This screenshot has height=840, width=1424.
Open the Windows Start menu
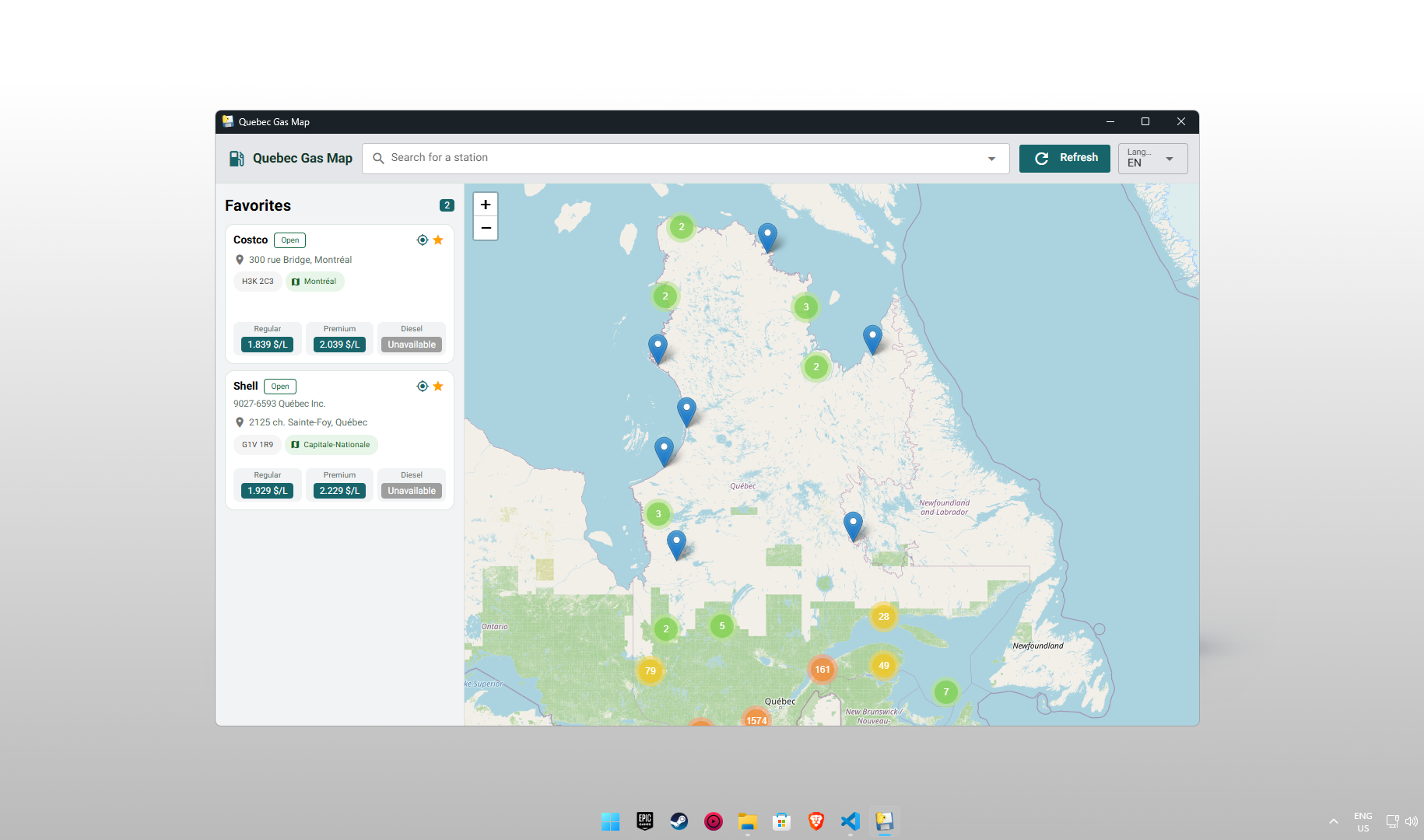[611, 821]
